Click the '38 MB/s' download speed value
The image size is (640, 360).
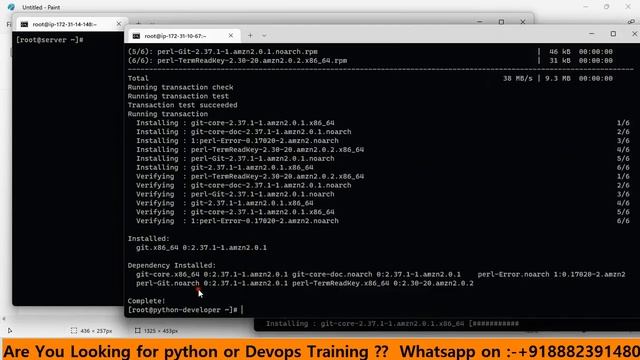click(x=518, y=78)
